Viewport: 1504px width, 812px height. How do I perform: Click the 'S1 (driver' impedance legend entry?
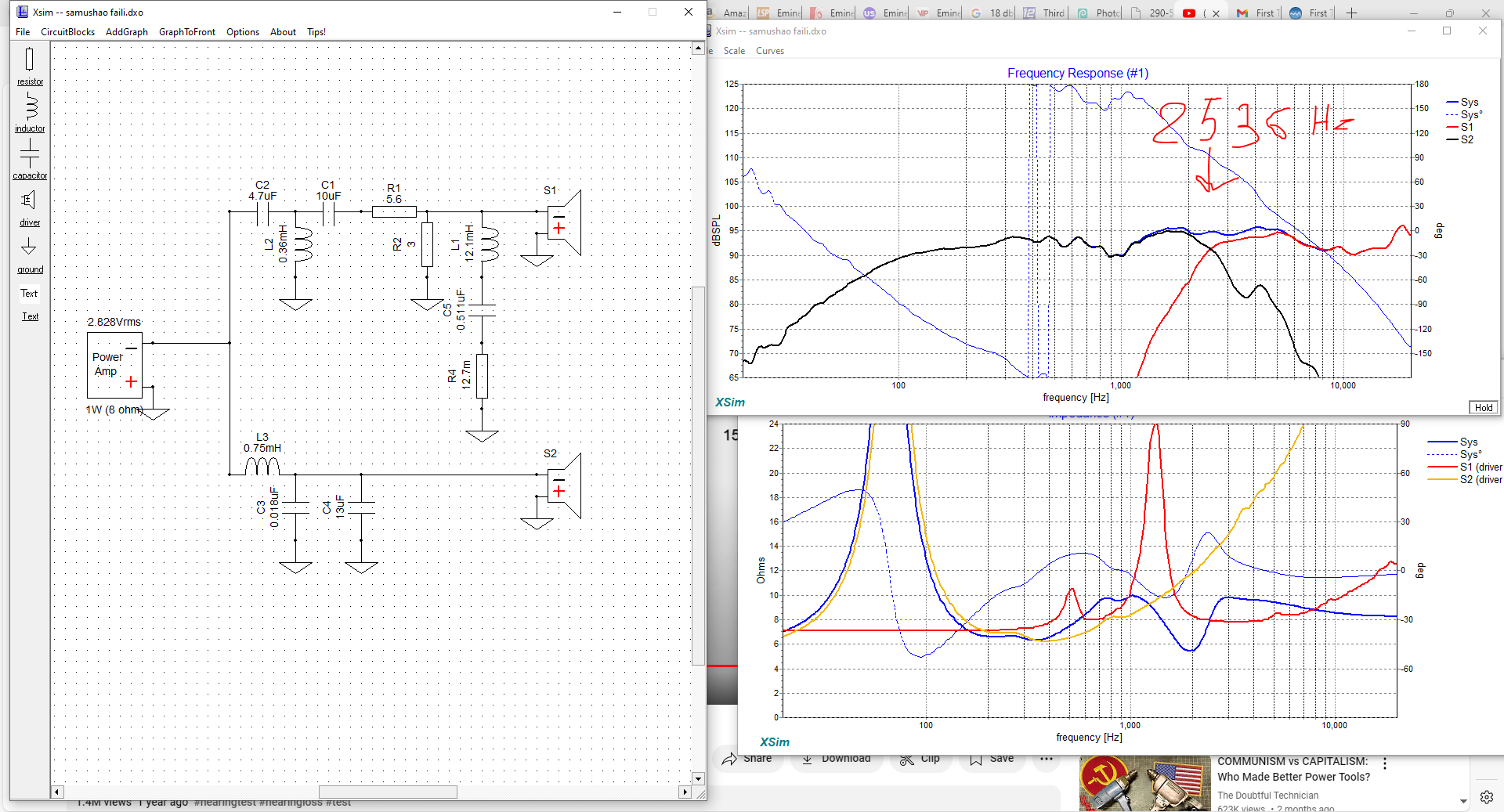(1465, 467)
